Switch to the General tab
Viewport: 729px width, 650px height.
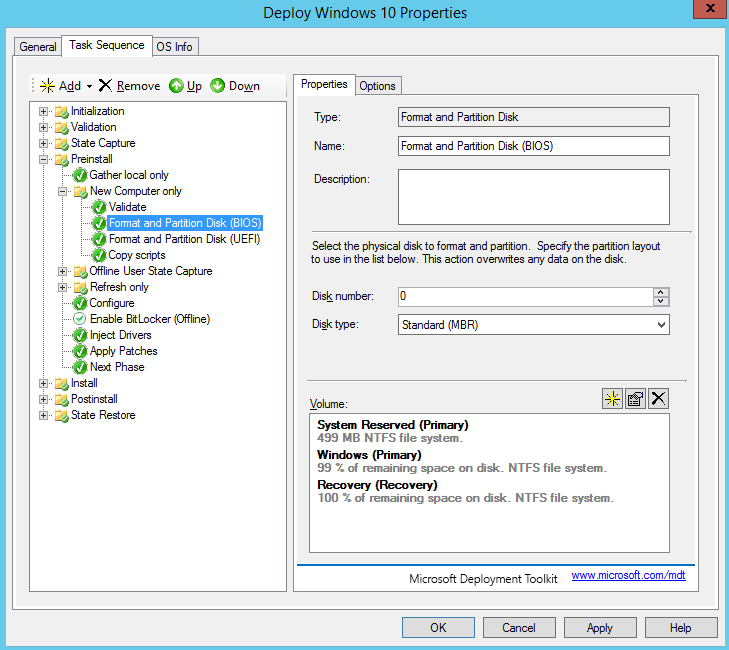point(38,47)
